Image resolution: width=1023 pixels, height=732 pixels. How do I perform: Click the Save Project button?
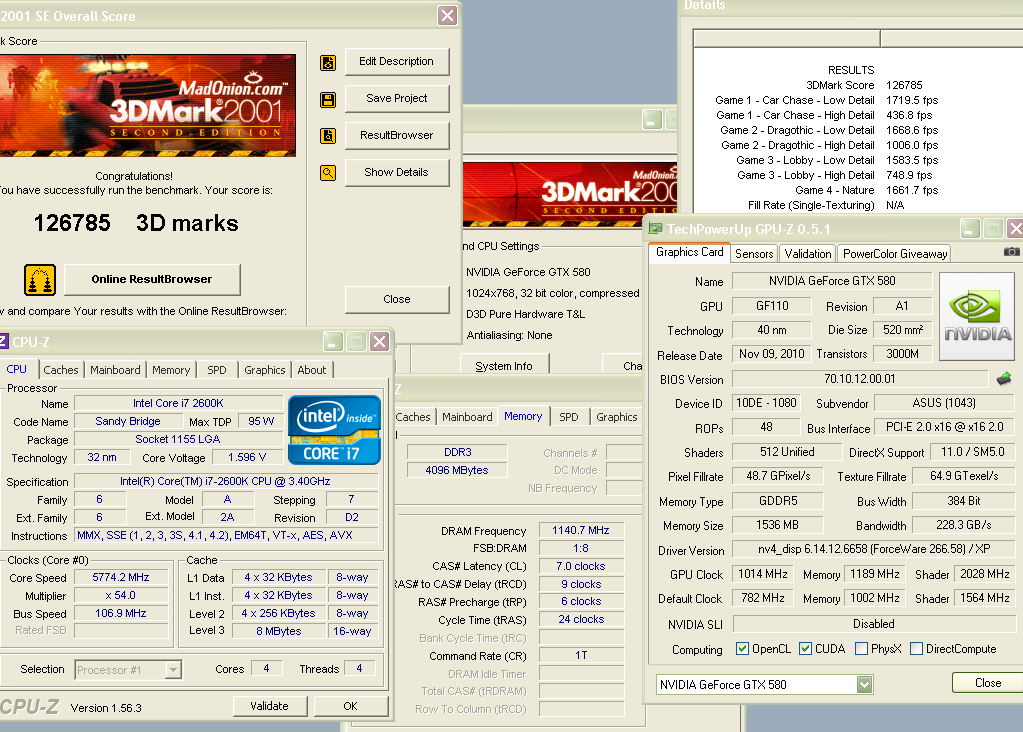click(397, 99)
